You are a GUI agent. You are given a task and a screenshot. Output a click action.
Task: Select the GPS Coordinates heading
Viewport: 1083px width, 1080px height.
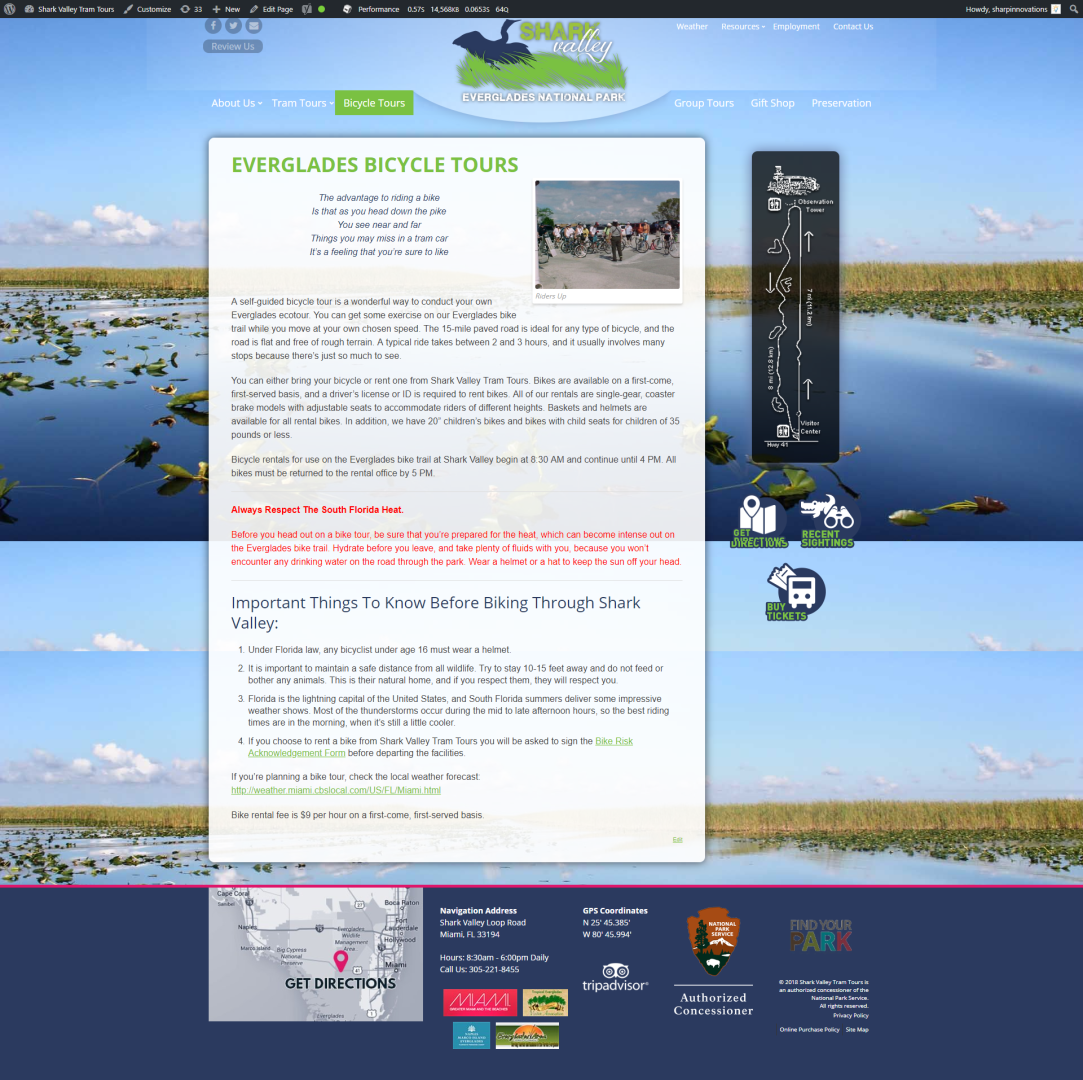click(615, 910)
